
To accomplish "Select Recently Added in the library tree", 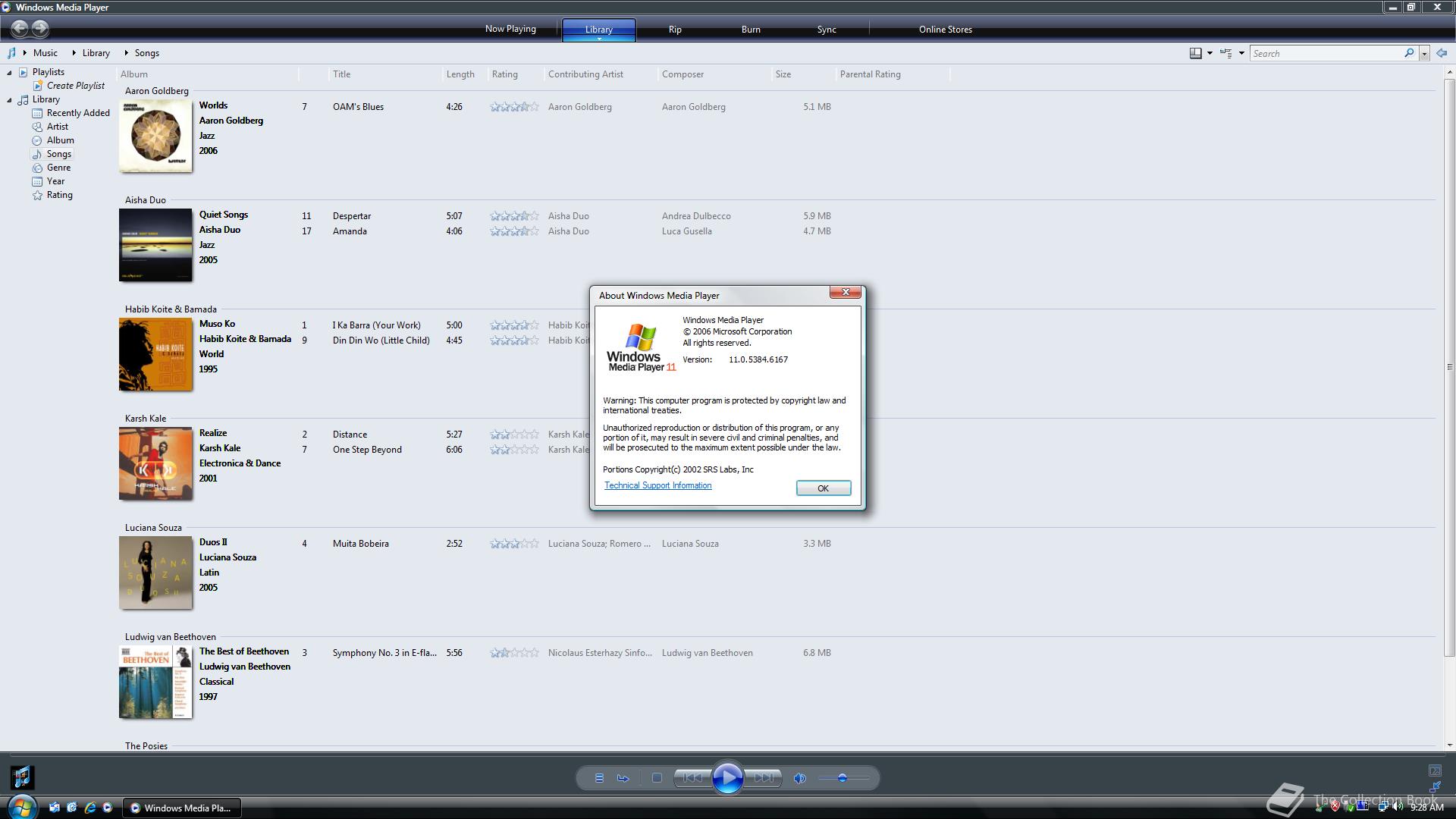I will pyautogui.click(x=78, y=113).
